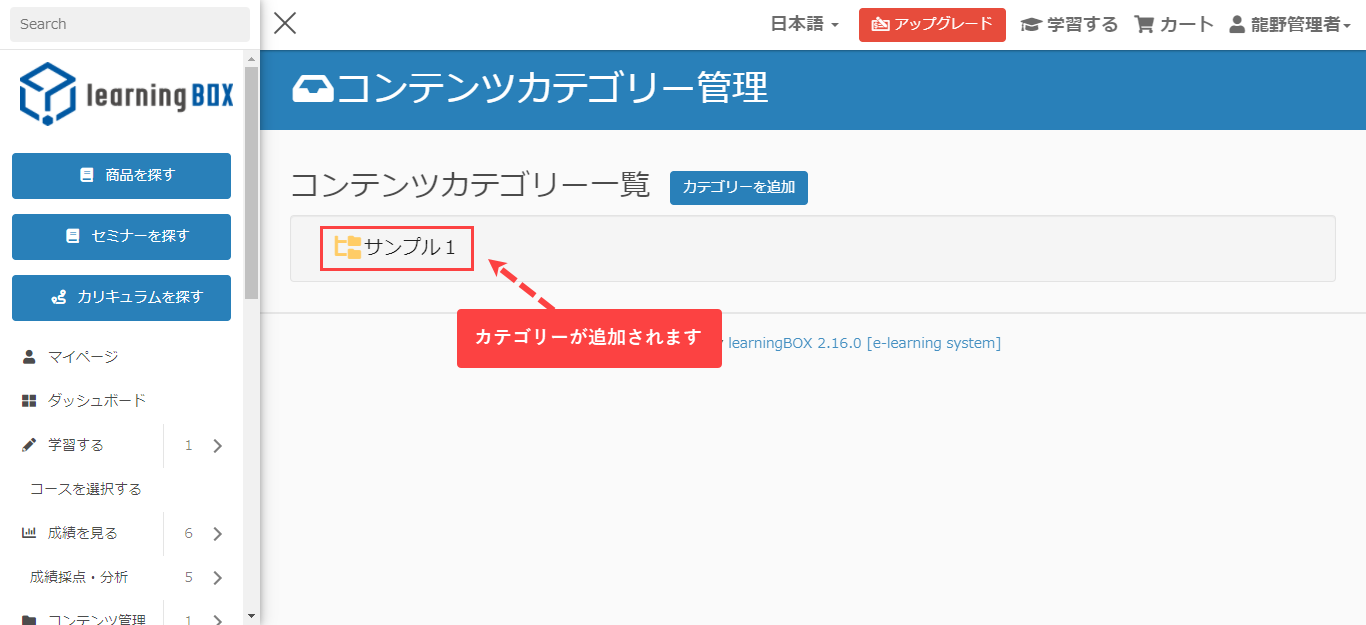Expand the 成績採点・分析 chevron
Screen dimensions: 1366x625
[218, 578]
